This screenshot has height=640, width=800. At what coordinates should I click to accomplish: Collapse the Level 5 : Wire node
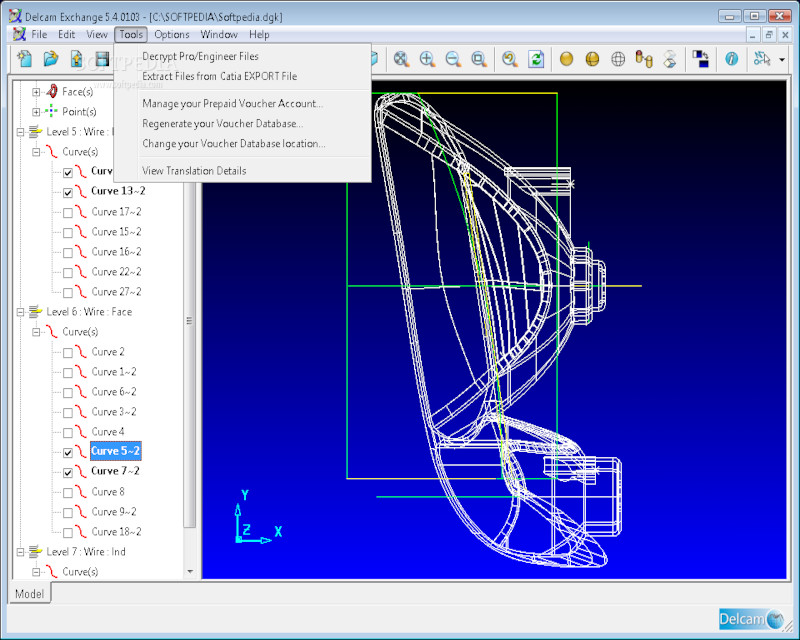[x=20, y=132]
